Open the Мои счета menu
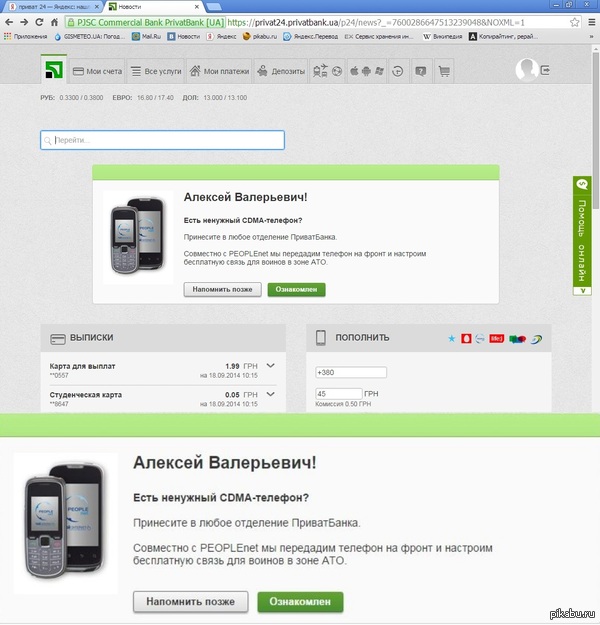Screen dimensions: 600x625 97,72
